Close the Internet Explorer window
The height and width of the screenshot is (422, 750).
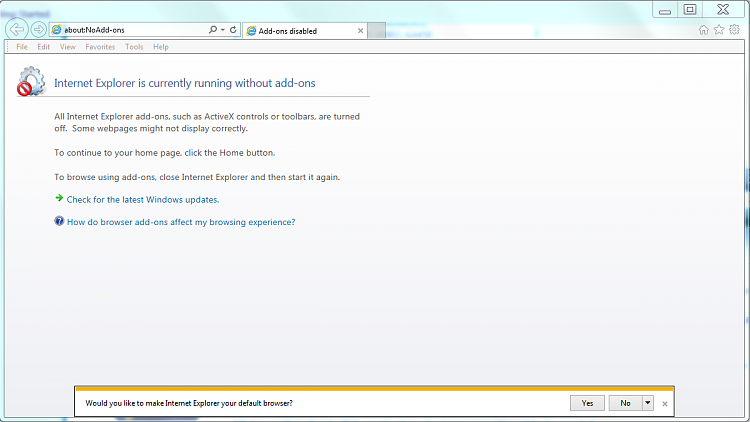723,10
